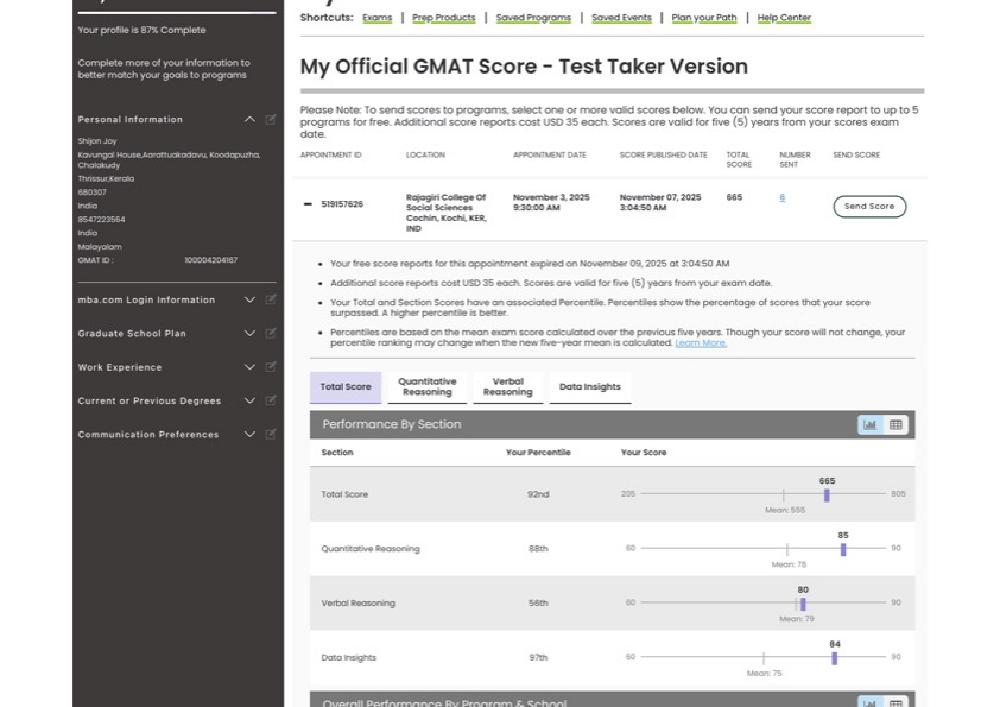Toggle table view for Overall Performance By Program
The height and width of the screenshot is (707, 1000).
[x=896, y=703]
